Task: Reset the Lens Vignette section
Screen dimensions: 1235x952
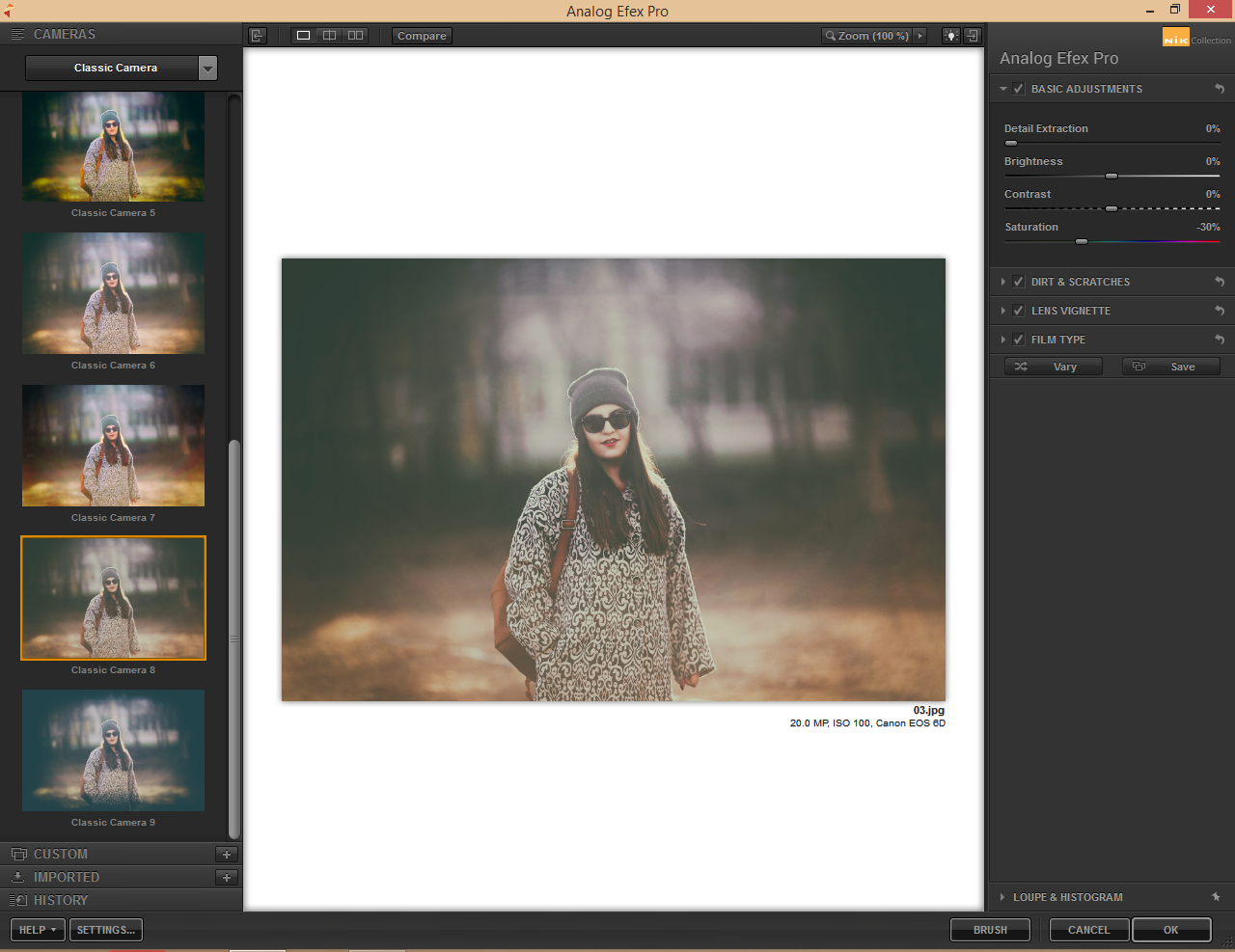Action: click(x=1220, y=311)
